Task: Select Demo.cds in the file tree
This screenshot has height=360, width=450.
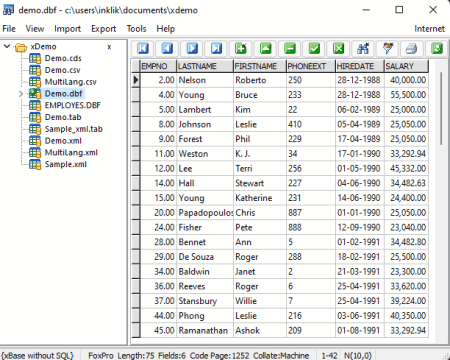Action: 63,58
